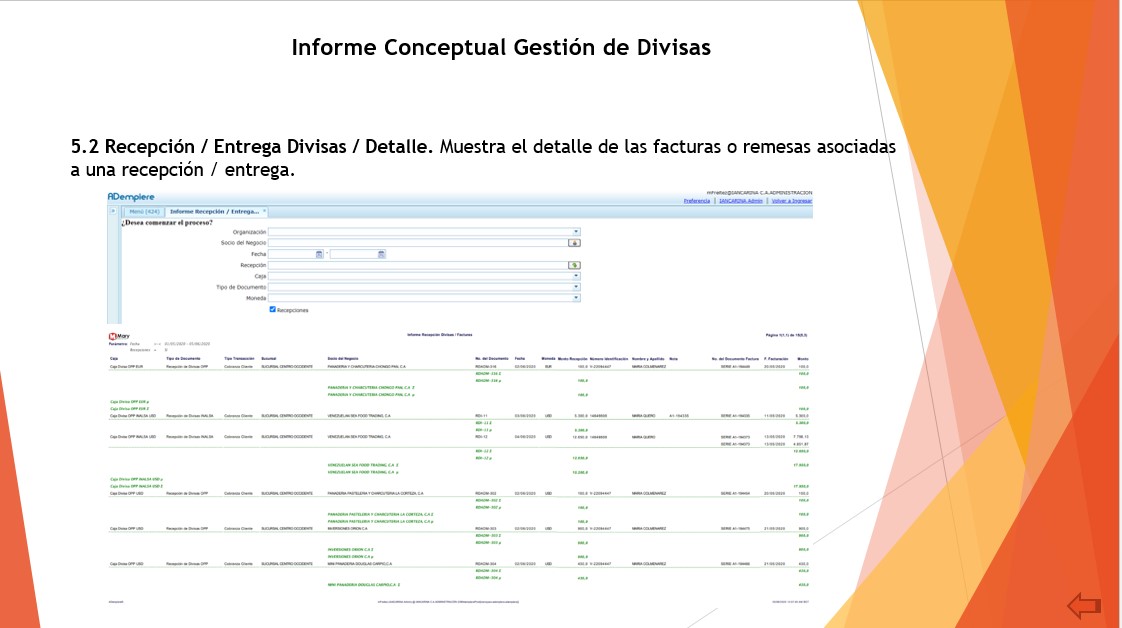Image resolution: width=1122 pixels, height=628 pixels.
Task: Click the Mary logo in the report
Action: pos(119,336)
